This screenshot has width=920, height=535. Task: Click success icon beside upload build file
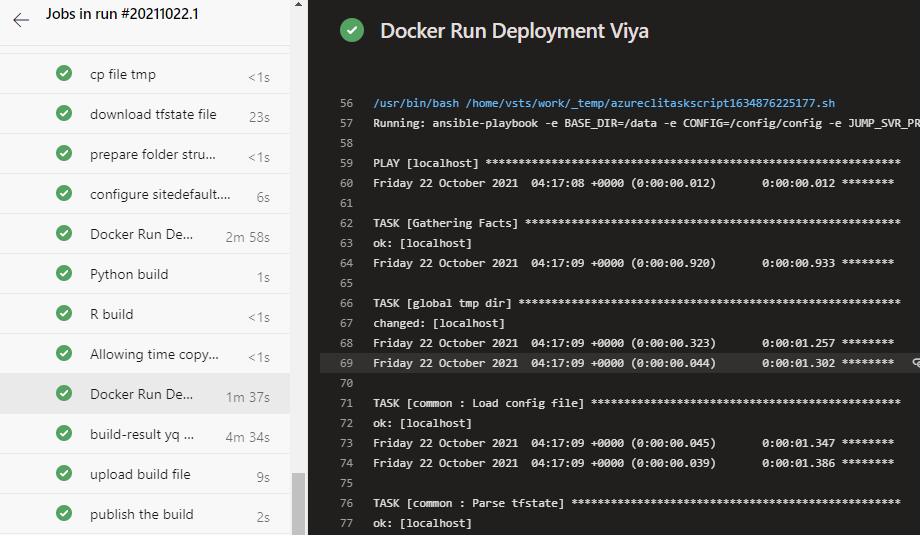click(64, 473)
